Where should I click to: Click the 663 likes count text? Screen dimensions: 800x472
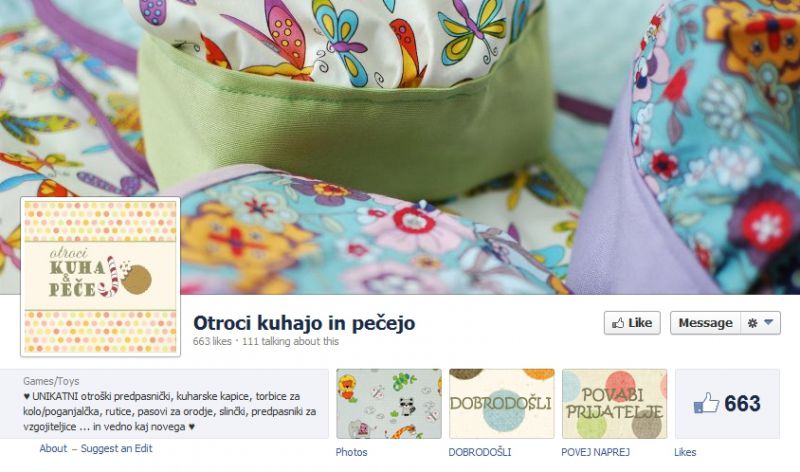pos(212,341)
